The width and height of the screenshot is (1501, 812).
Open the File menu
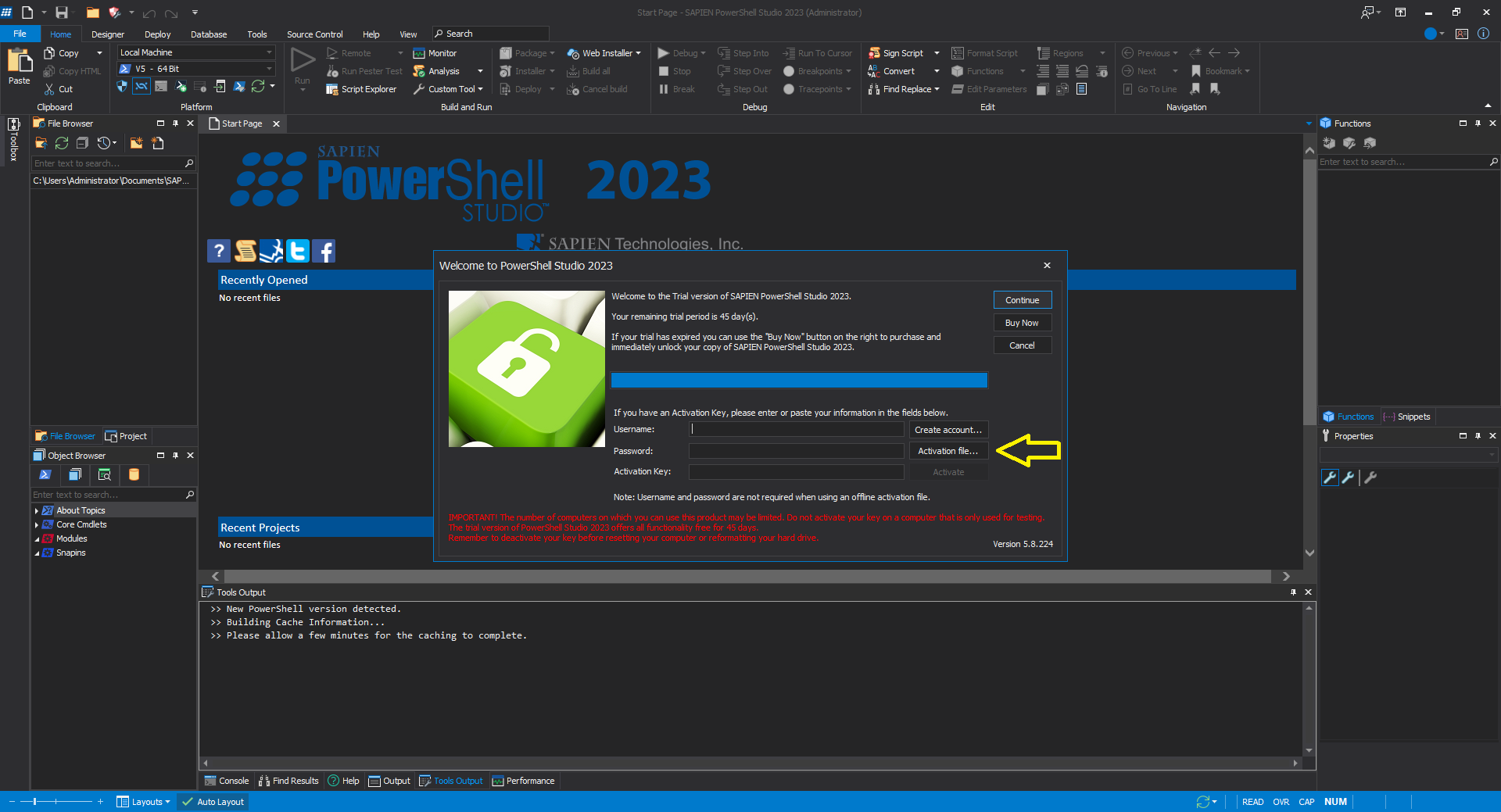20,34
